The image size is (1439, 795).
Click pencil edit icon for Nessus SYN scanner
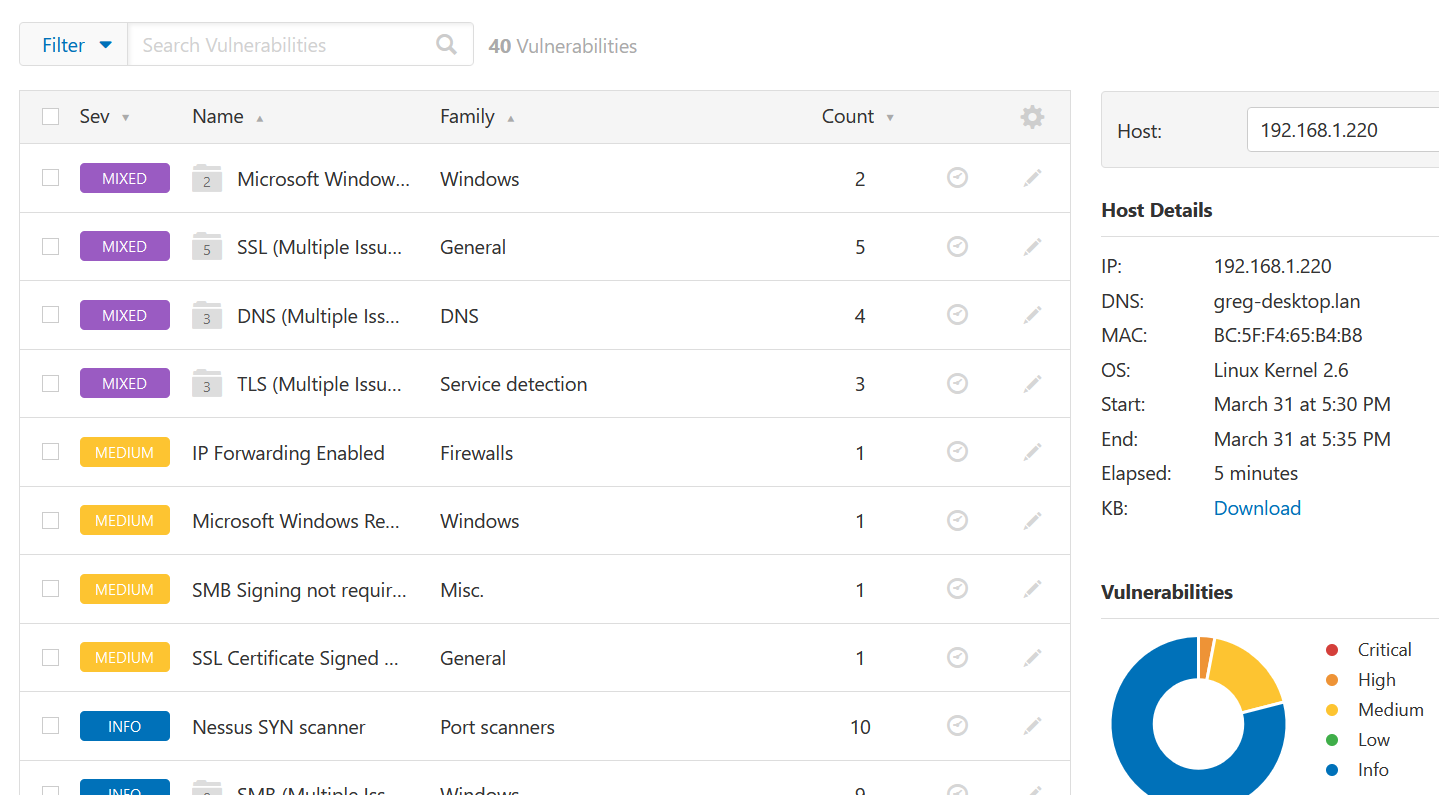(1032, 726)
